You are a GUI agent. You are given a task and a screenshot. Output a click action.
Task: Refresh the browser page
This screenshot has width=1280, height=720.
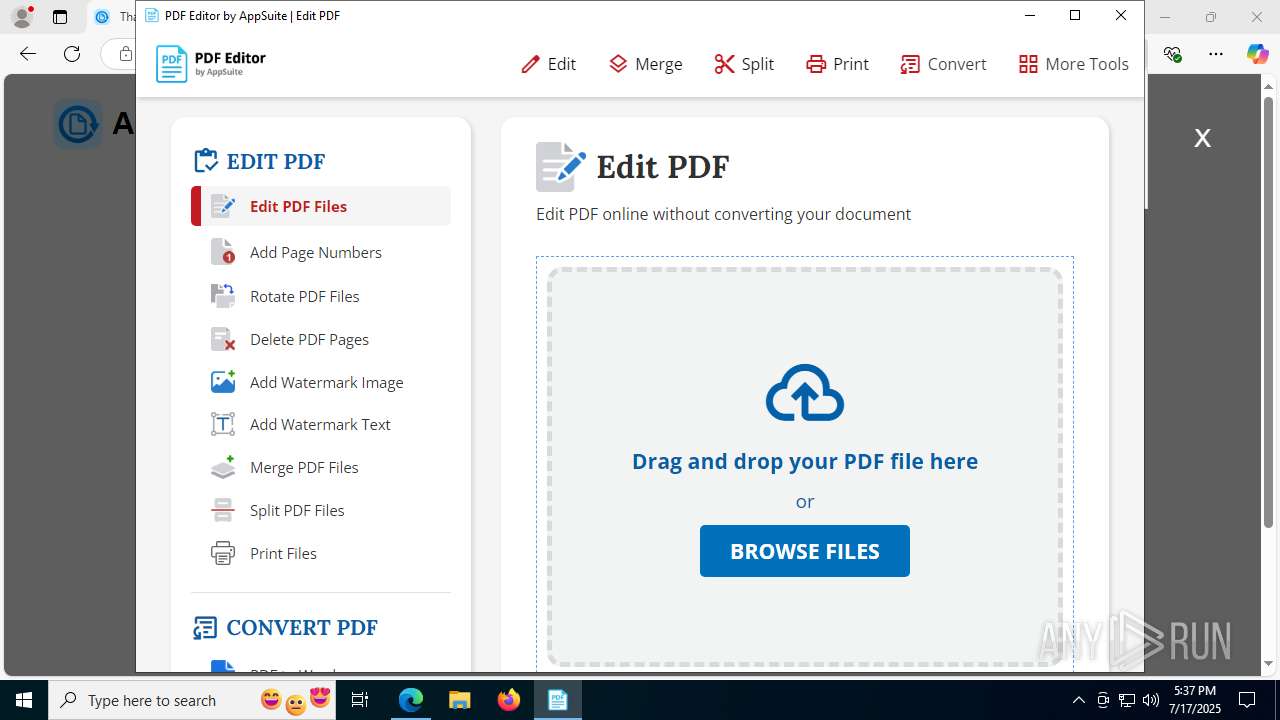(x=72, y=54)
